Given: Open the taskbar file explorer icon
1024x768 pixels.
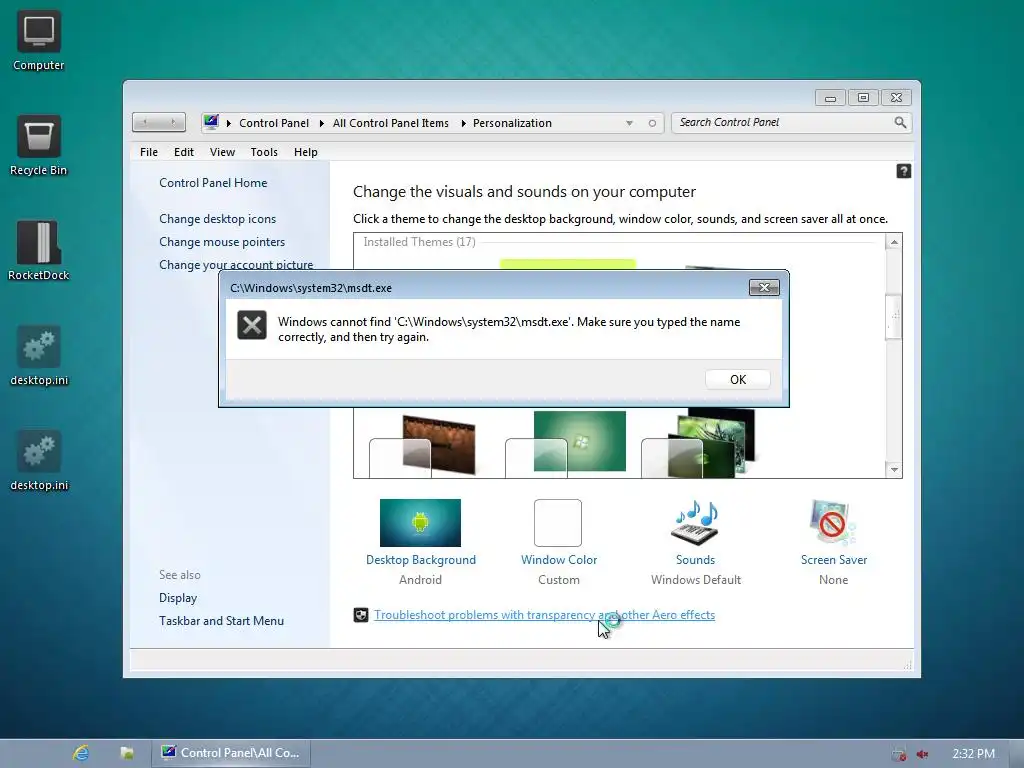Looking at the screenshot, I should [x=127, y=753].
